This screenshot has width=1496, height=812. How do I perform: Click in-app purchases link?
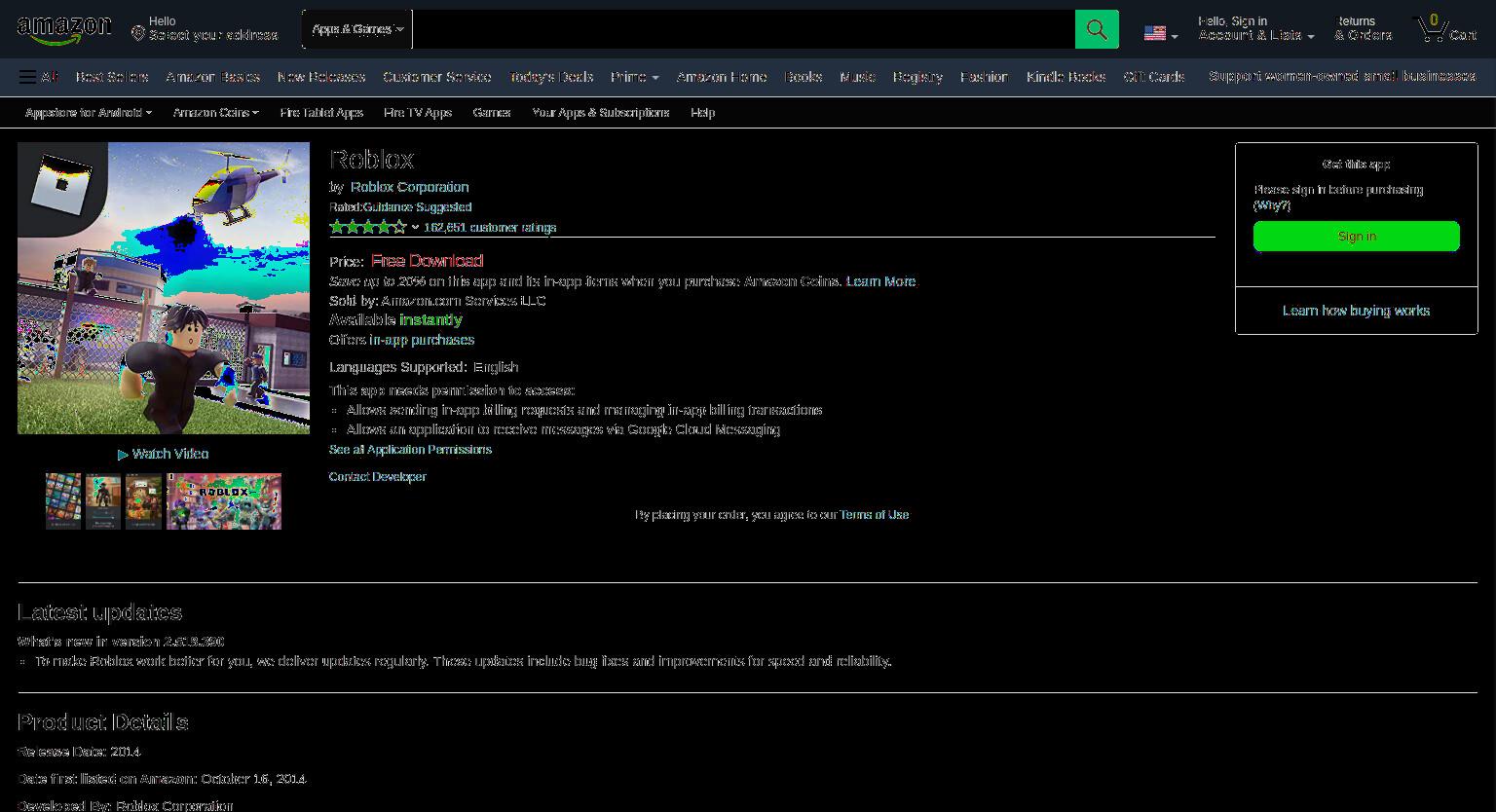[x=422, y=340]
